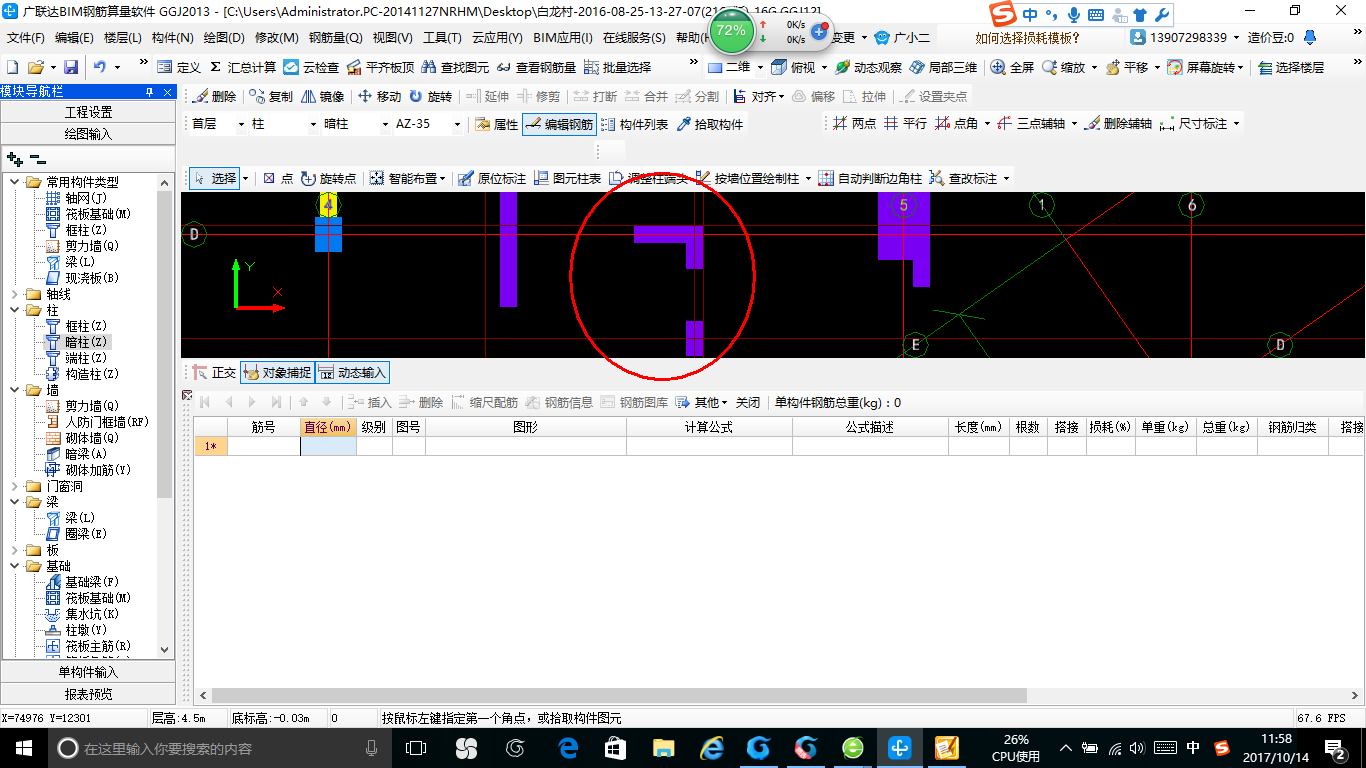The width and height of the screenshot is (1366, 768).
Task: Click the 直径(mm) cell of row 1
Action: [329, 447]
